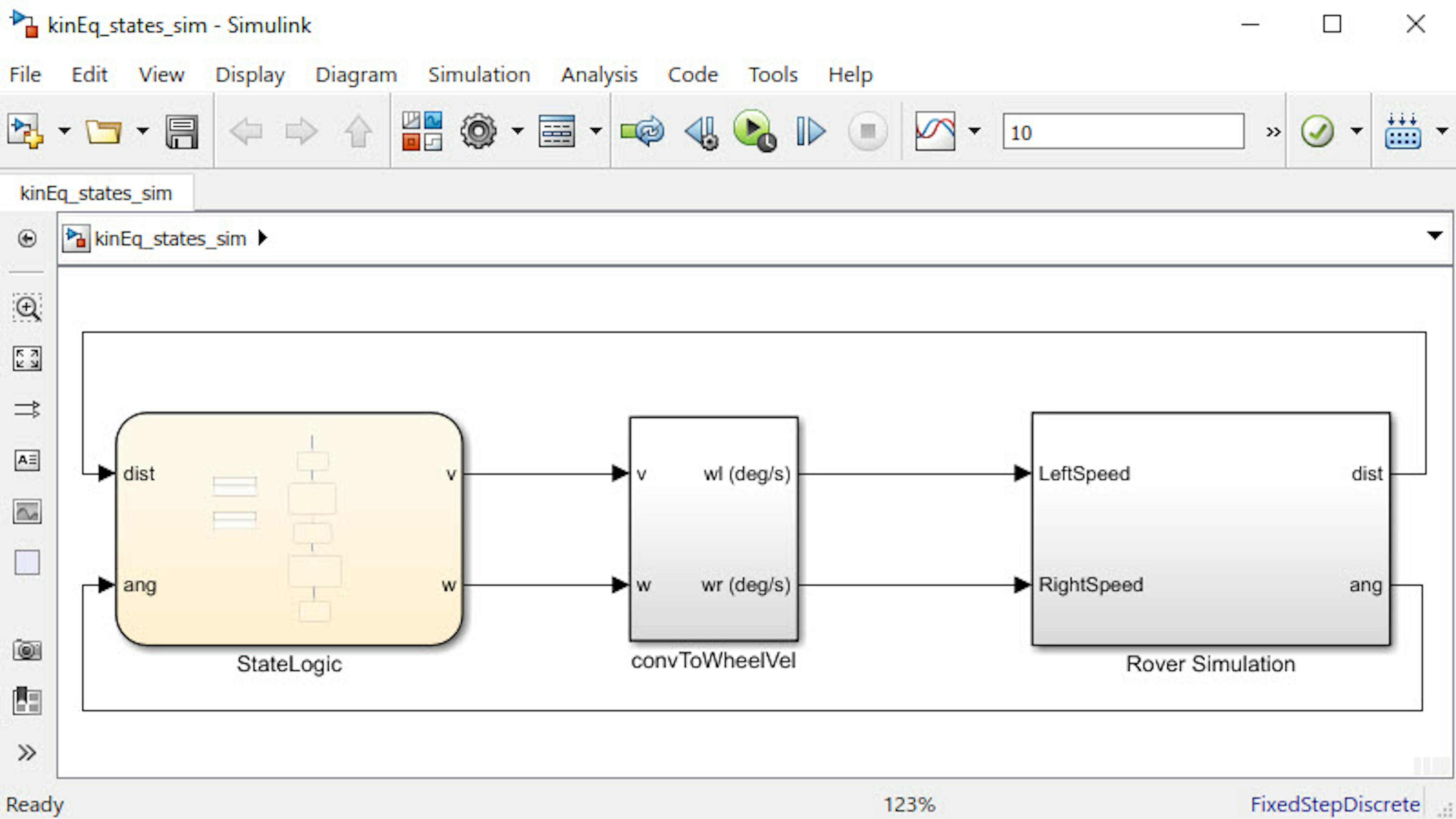Click the Fit to View palette icon

coord(27,358)
